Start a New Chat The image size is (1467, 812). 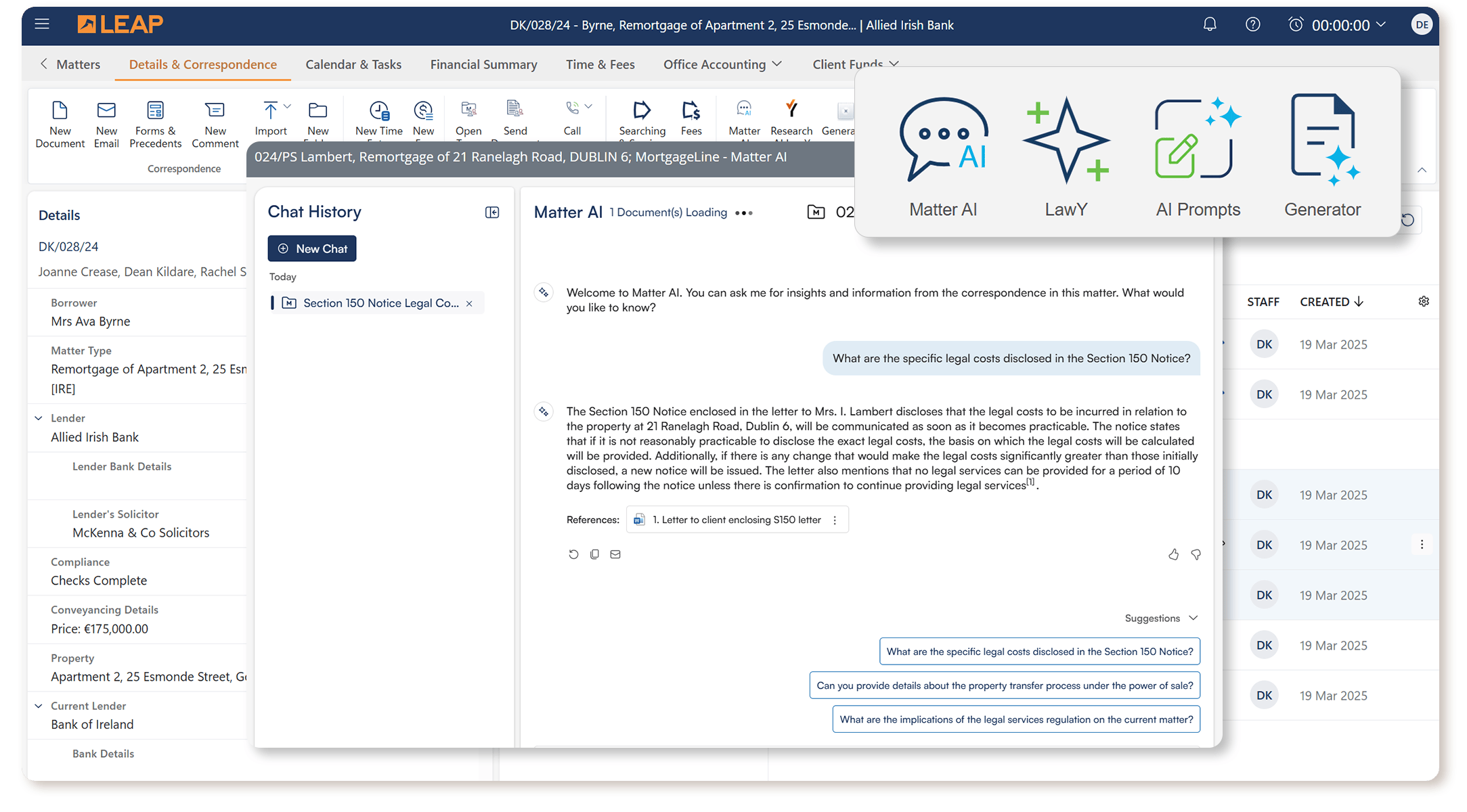pos(311,248)
